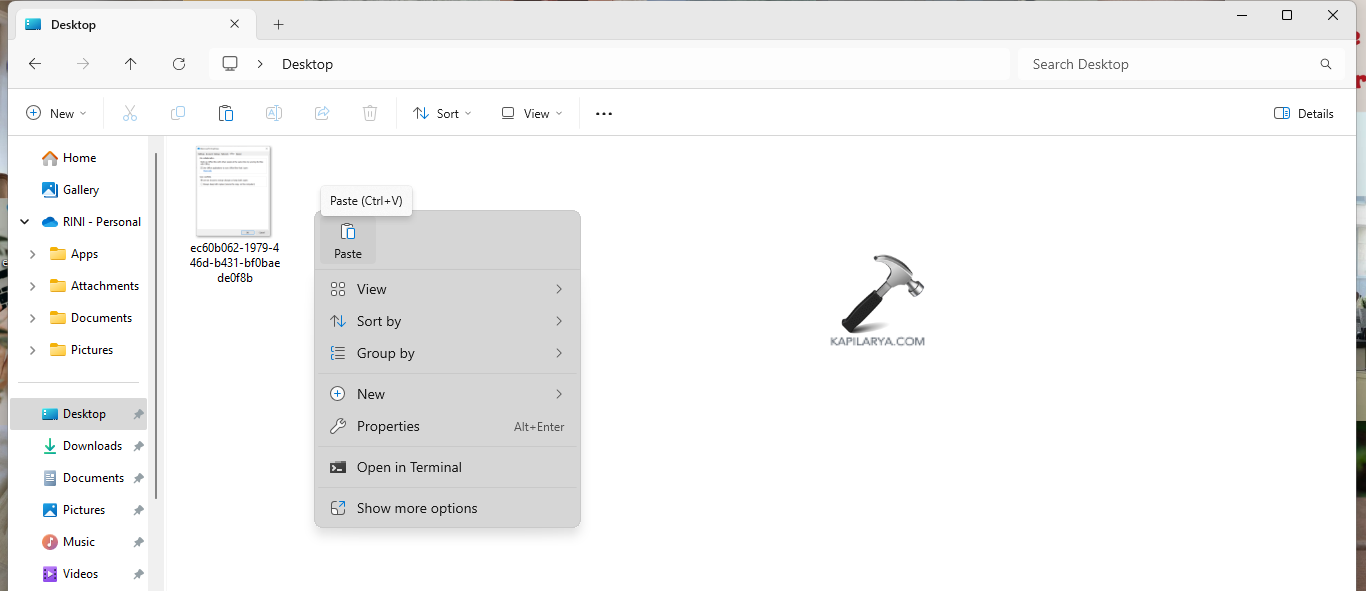Click the Rename icon in toolbar
This screenshot has width=1366, height=591.
tap(274, 114)
